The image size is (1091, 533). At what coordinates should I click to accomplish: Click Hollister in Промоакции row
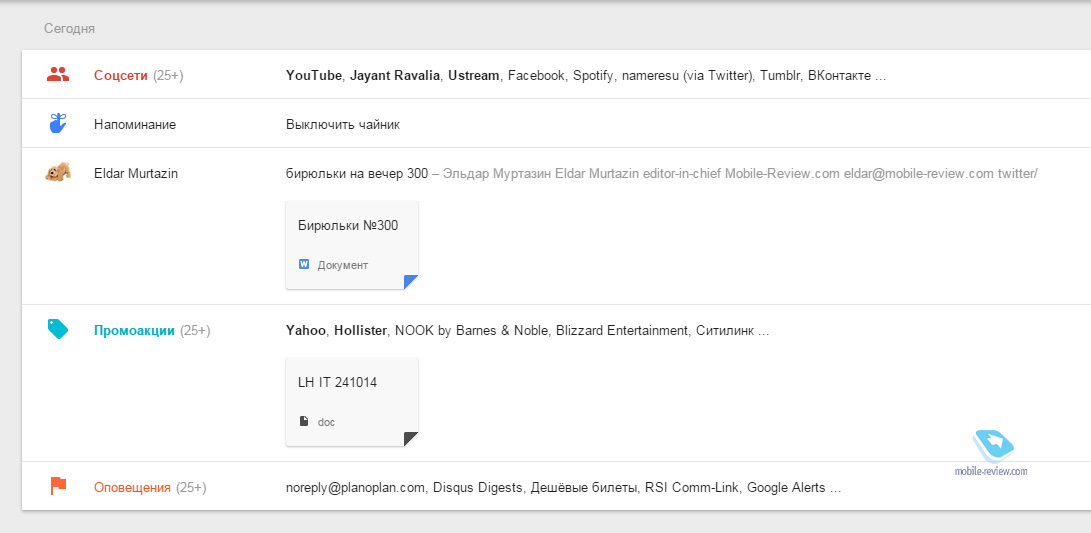(360, 331)
